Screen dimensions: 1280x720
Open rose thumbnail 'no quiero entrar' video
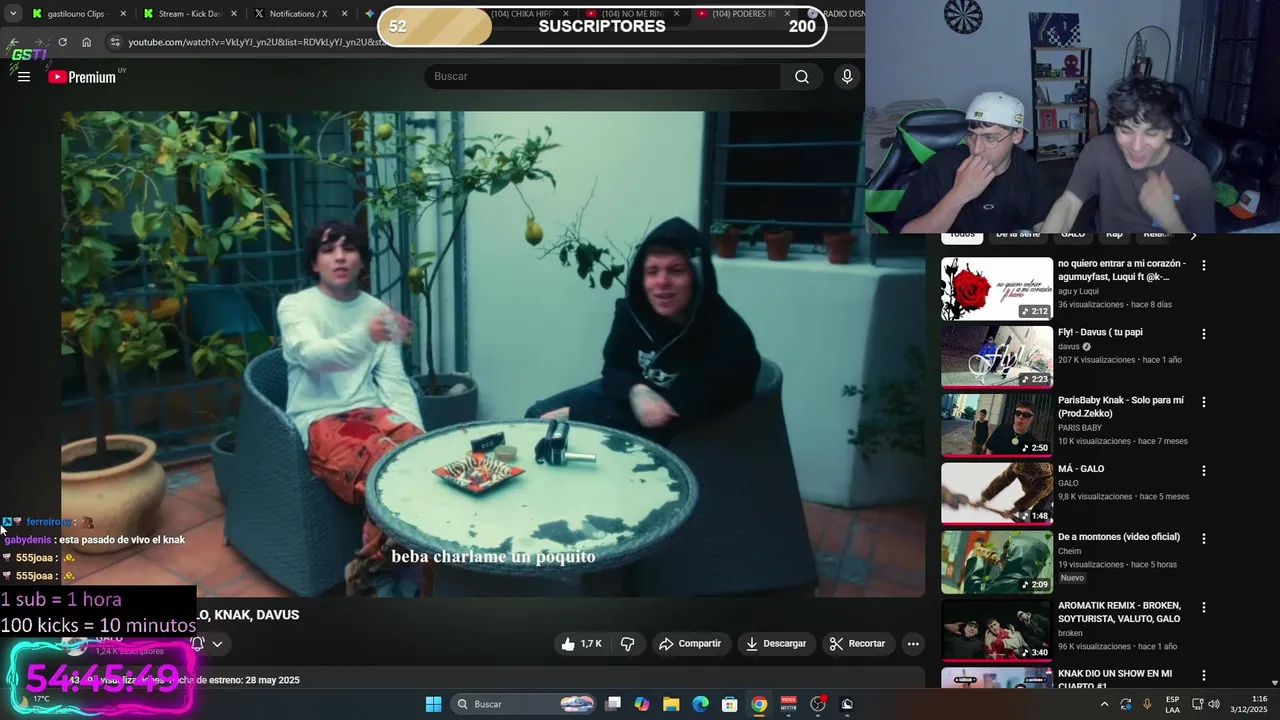tap(997, 289)
